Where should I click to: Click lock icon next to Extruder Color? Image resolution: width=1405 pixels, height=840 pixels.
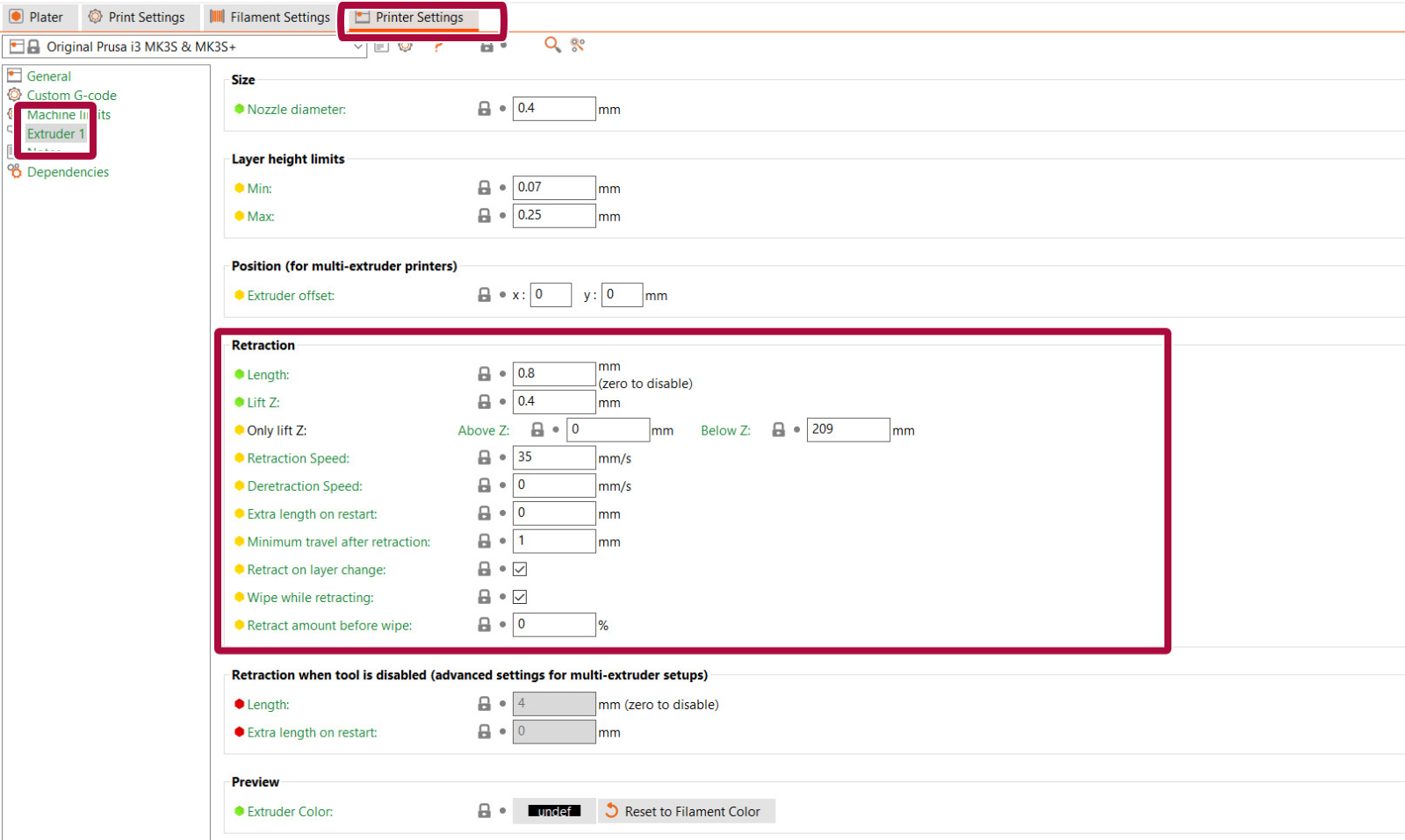(x=484, y=811)
